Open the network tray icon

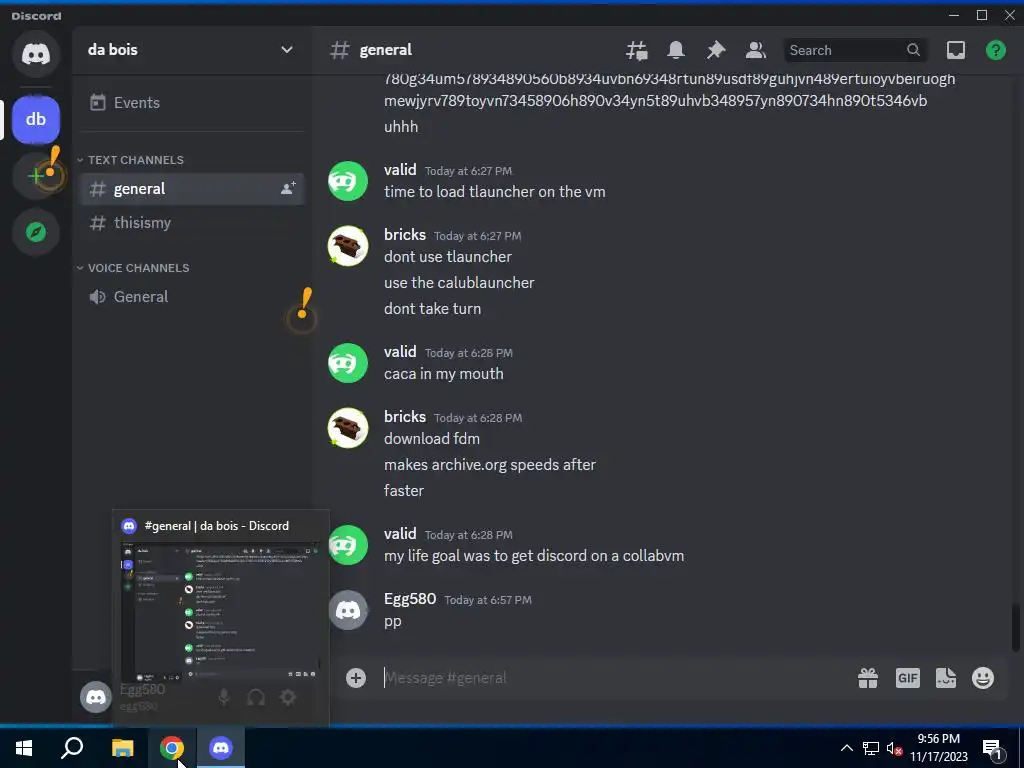tap(871, 748)
